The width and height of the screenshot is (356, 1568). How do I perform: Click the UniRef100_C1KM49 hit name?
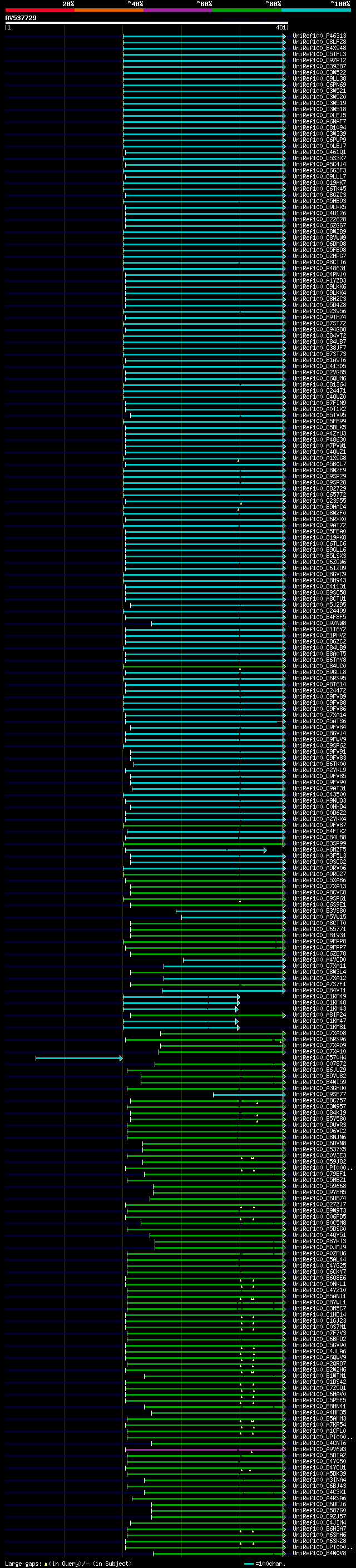point(319,996)
